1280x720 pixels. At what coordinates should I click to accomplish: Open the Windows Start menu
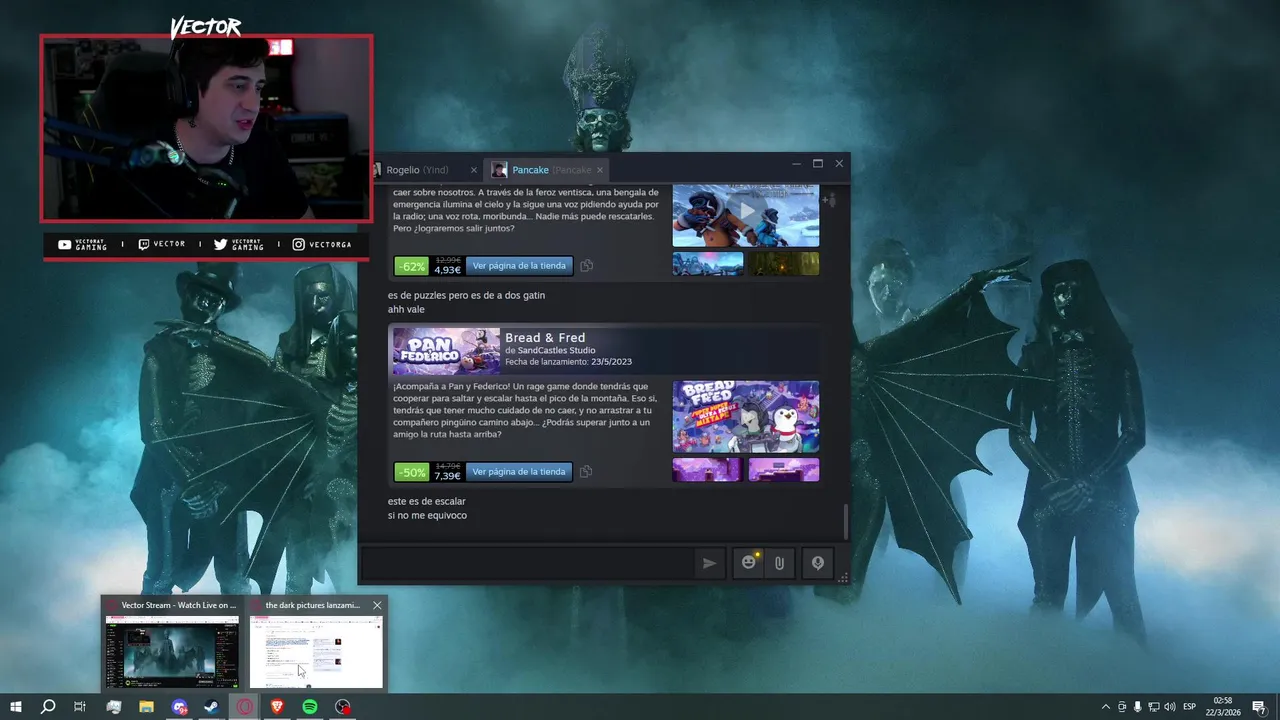pos(15,707)
